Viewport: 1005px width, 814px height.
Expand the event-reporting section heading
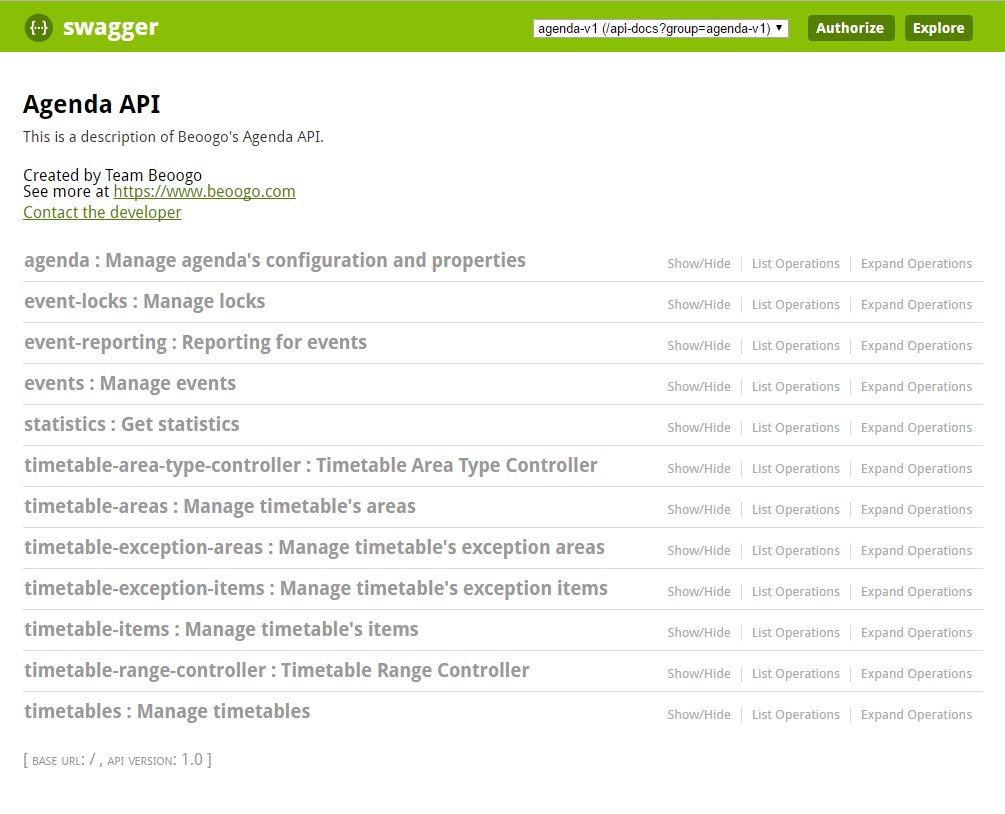pyautogui.click(x=195, y=342)
